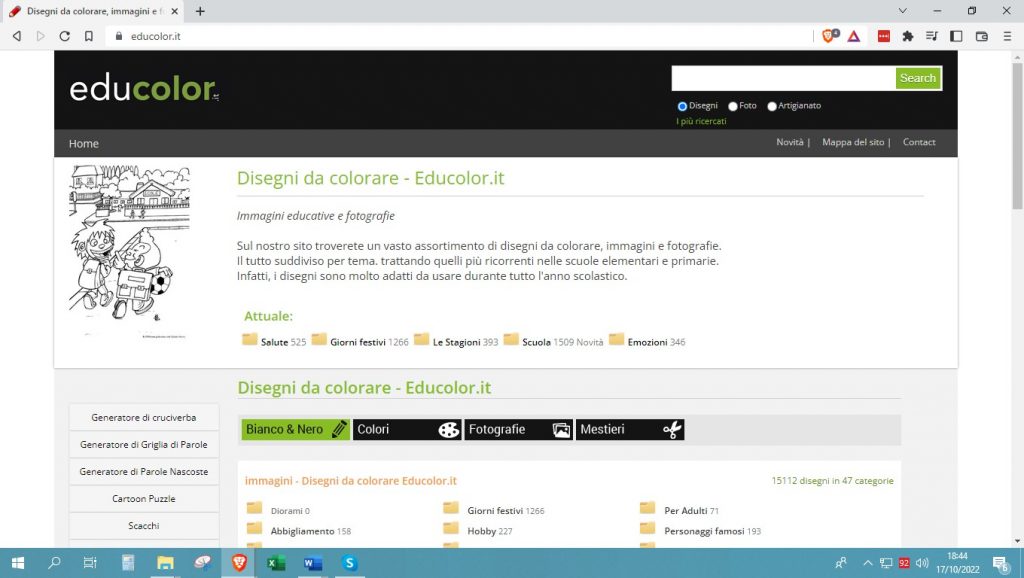The width and height of the screenshot is (1024, 578).
Task: Open the browser settings hamburger menu
Action: click(x=1008, y=35)
